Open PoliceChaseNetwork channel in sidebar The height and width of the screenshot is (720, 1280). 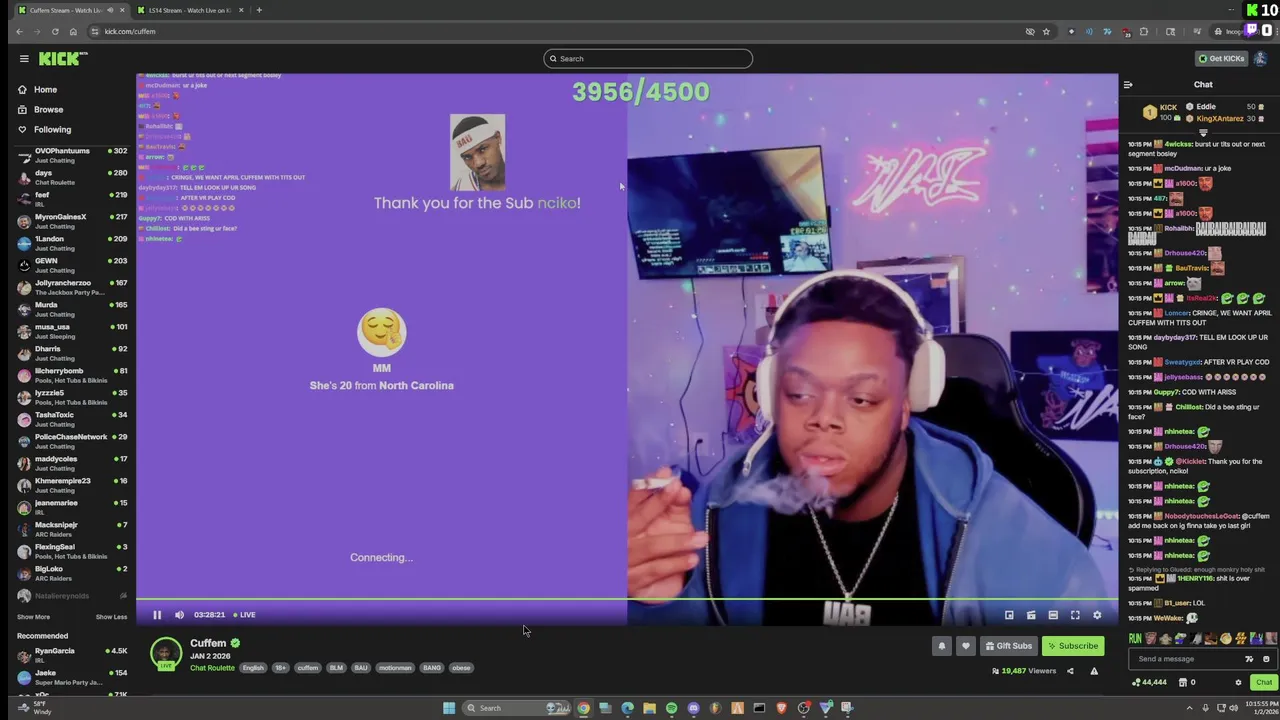pos(72,441)
